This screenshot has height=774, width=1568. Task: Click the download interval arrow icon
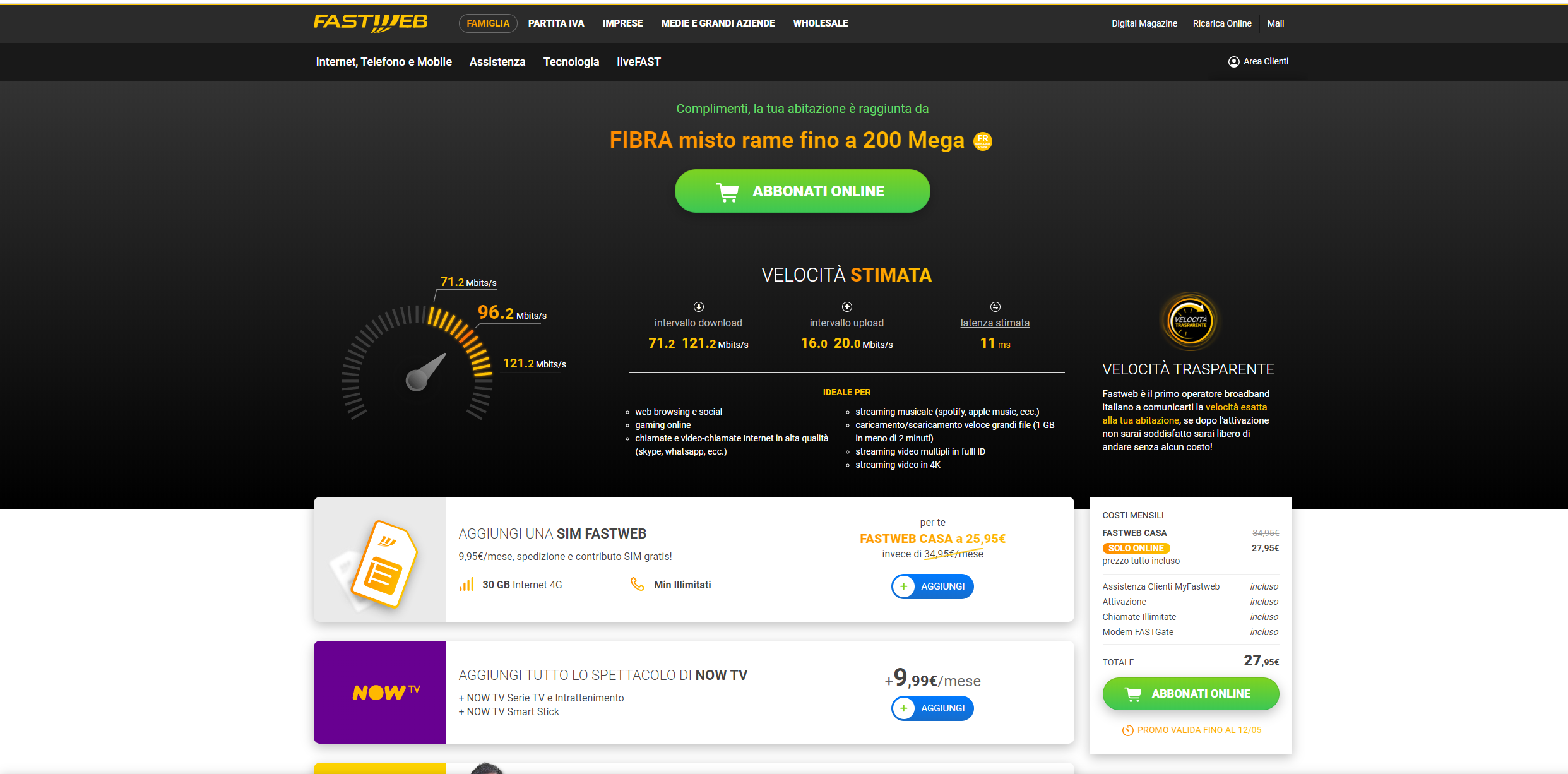click(x=698, y=307)
